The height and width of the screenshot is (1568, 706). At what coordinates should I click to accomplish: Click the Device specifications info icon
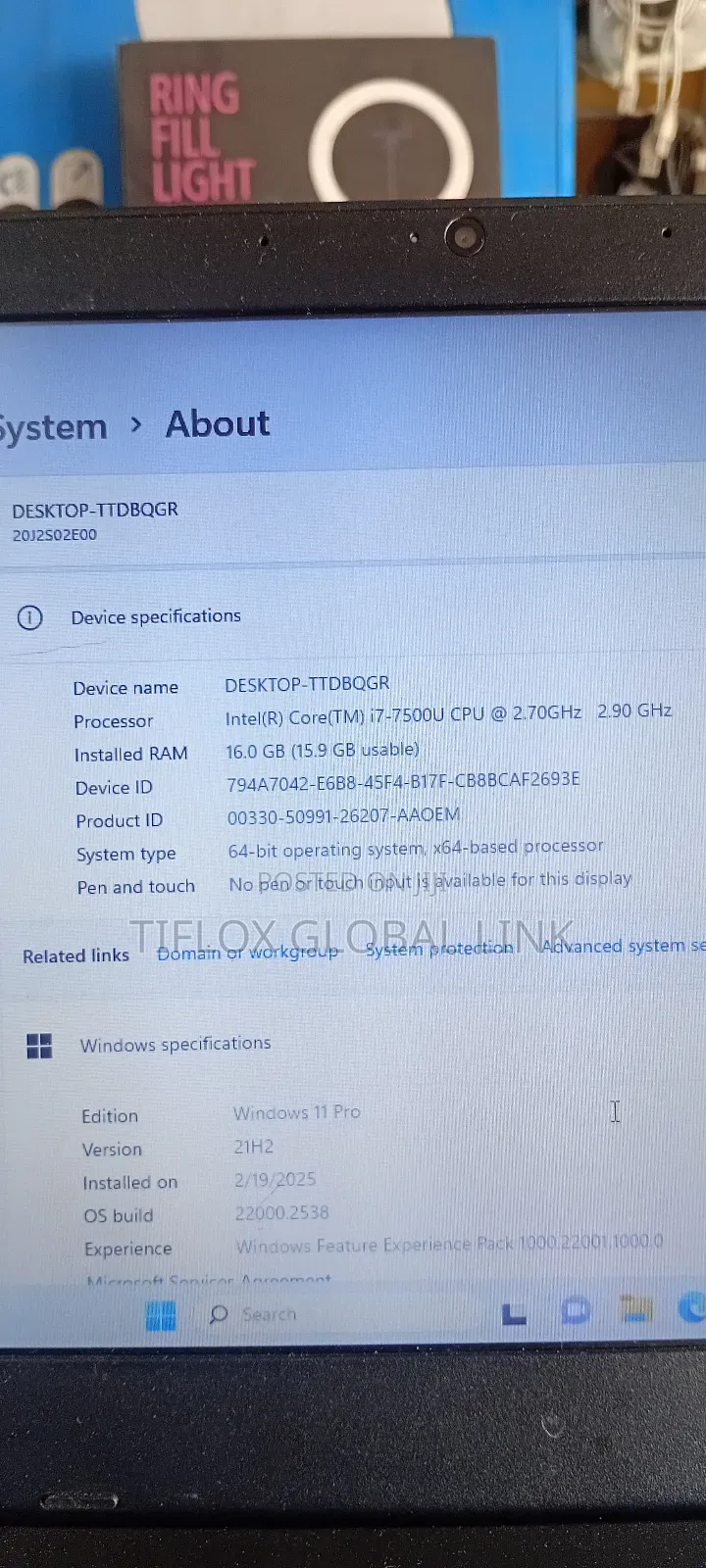(30, 617)
